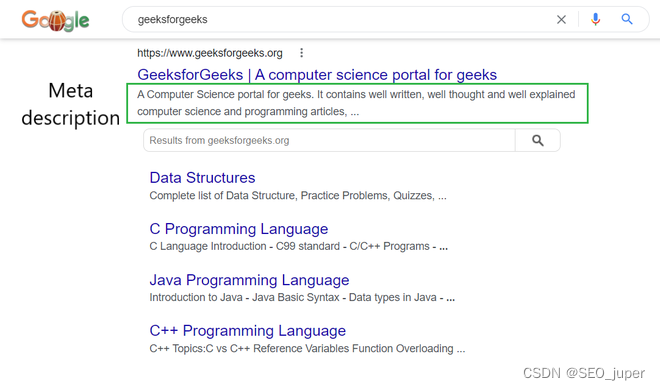Click the C++ Topics snippet text
Screen dimensions: 660x390
307,349
